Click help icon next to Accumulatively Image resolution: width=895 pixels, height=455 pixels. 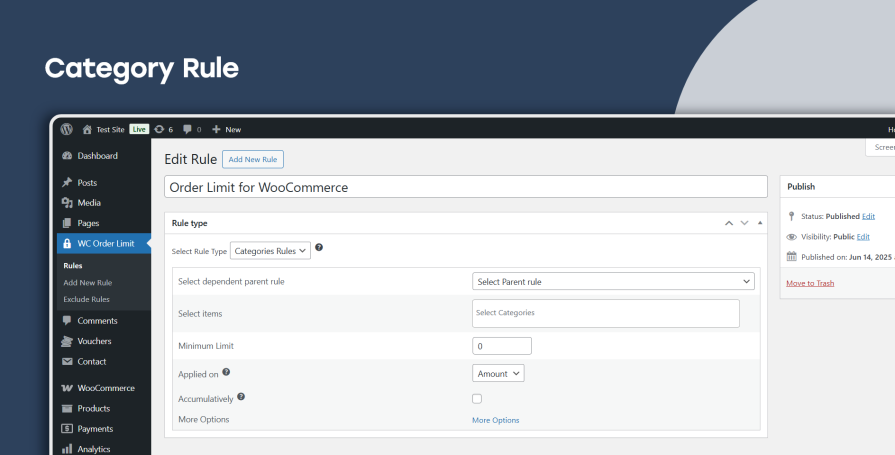(x=241, y=396)
